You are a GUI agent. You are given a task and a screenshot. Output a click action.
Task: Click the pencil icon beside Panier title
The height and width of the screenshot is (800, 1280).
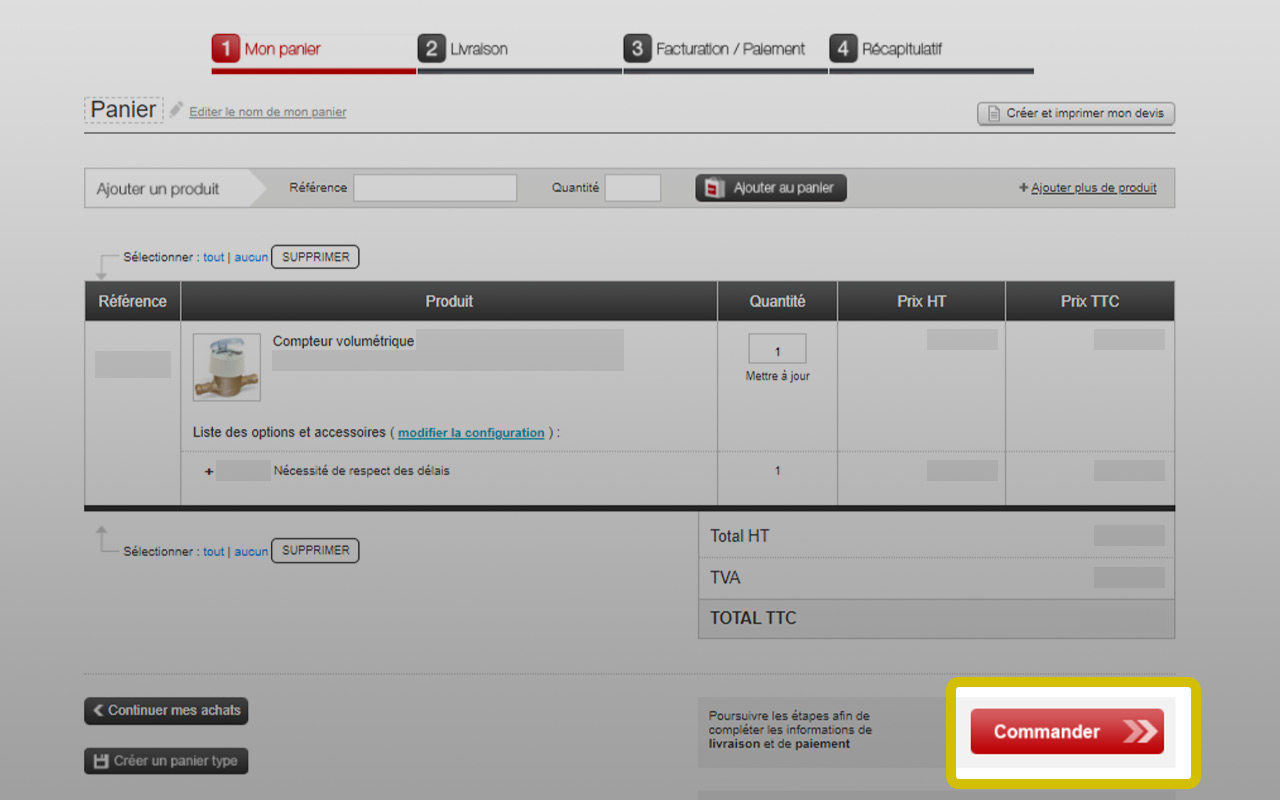(x=176, y=110)
